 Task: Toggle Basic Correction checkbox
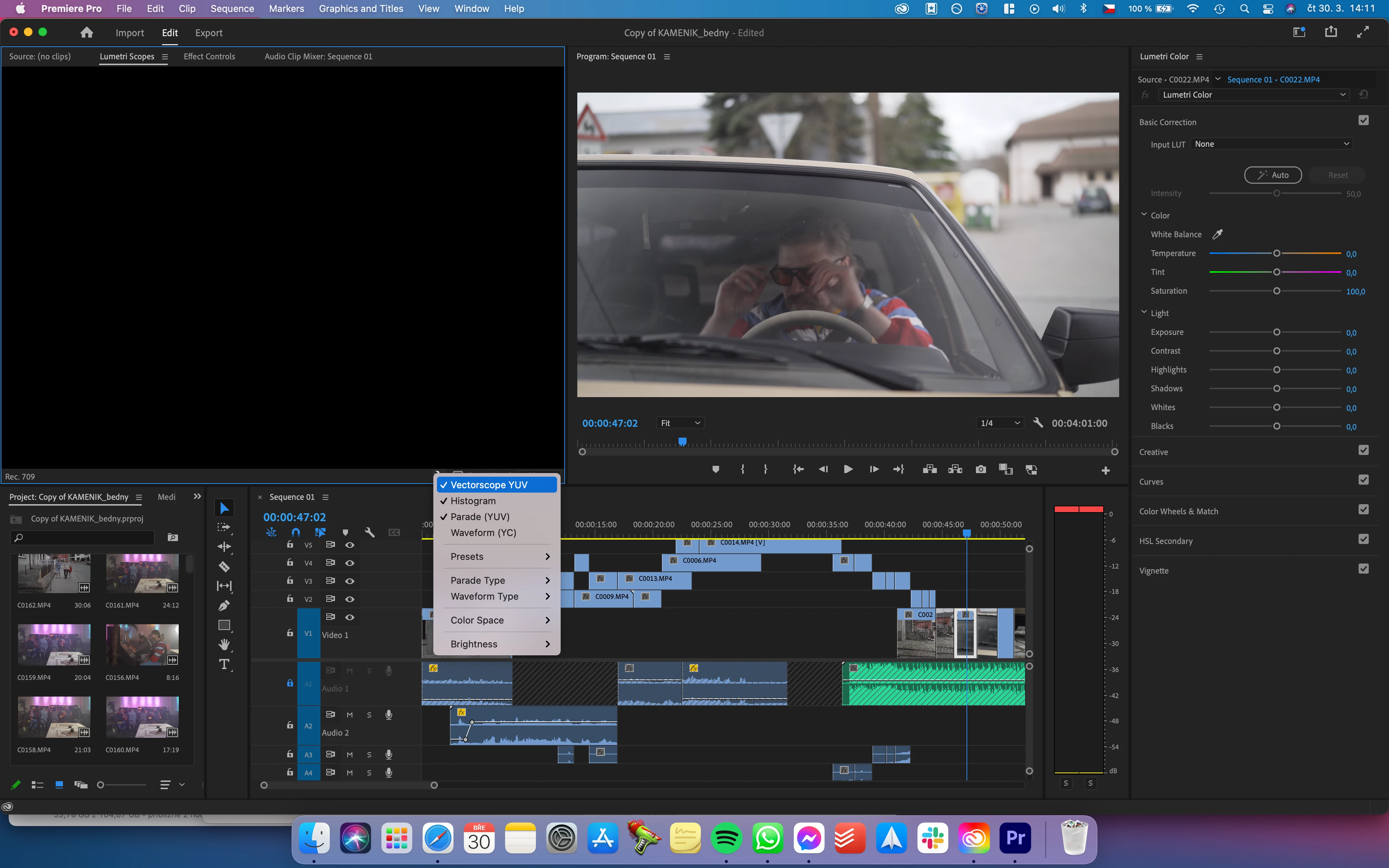(1364, 120)
